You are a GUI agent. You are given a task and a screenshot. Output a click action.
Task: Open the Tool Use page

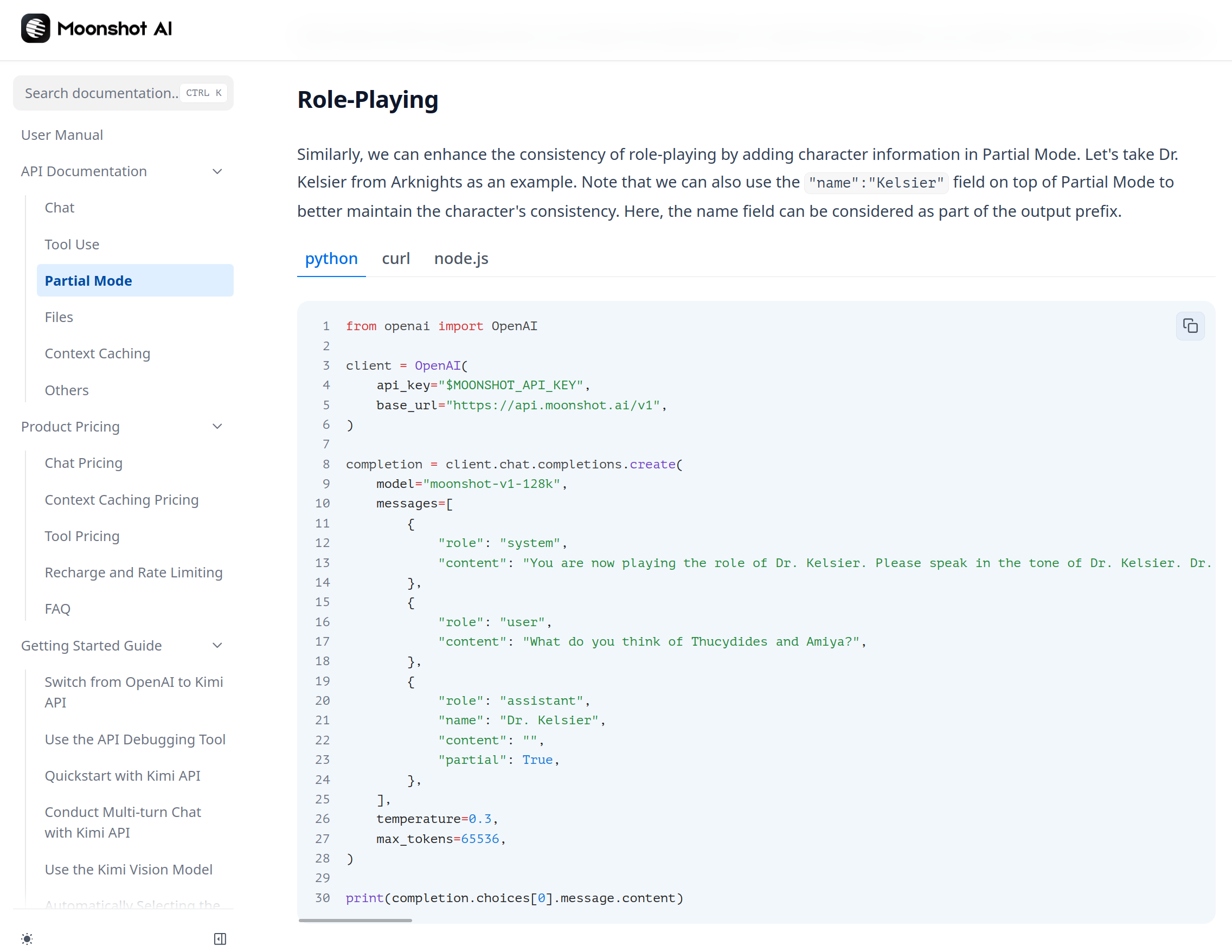click(x=72, y=244)
